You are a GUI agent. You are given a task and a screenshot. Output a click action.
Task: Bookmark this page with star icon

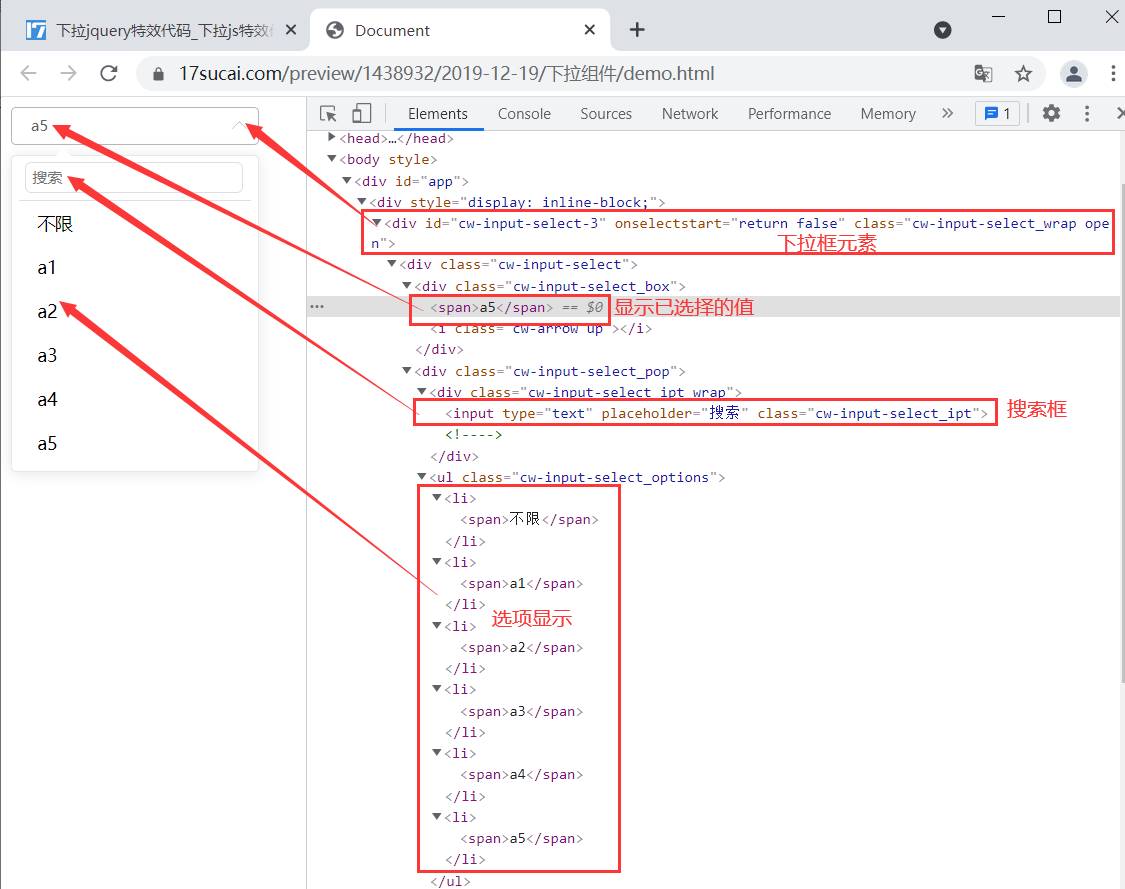click(x=1023, y=73)
